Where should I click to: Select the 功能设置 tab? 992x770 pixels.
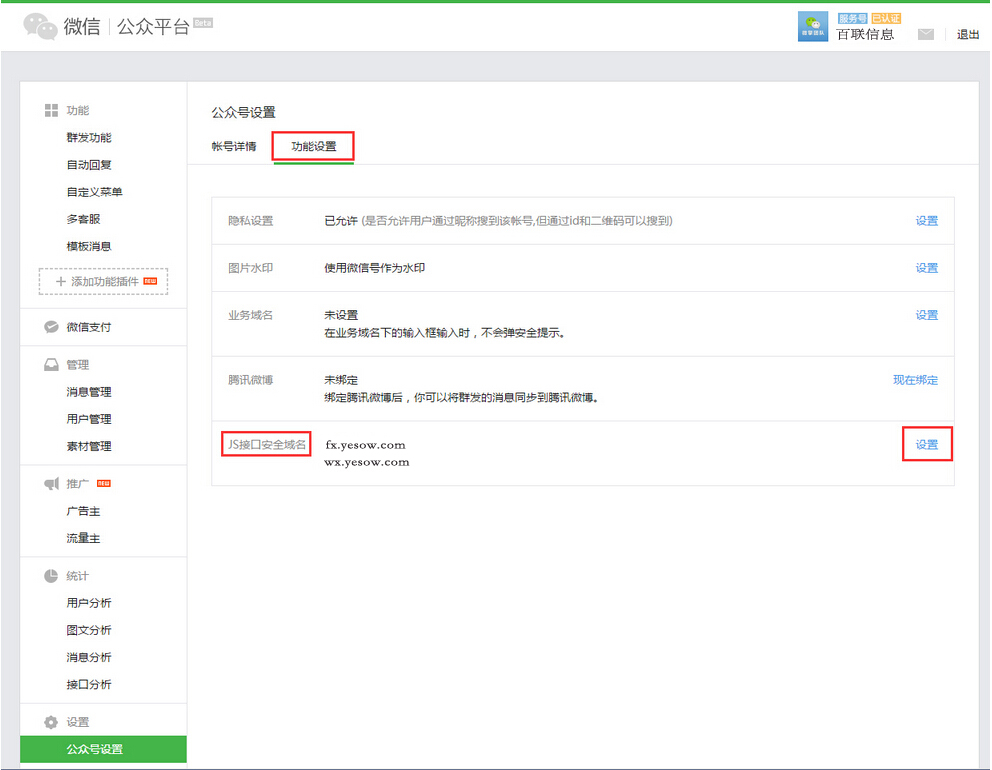click(313, 146)
